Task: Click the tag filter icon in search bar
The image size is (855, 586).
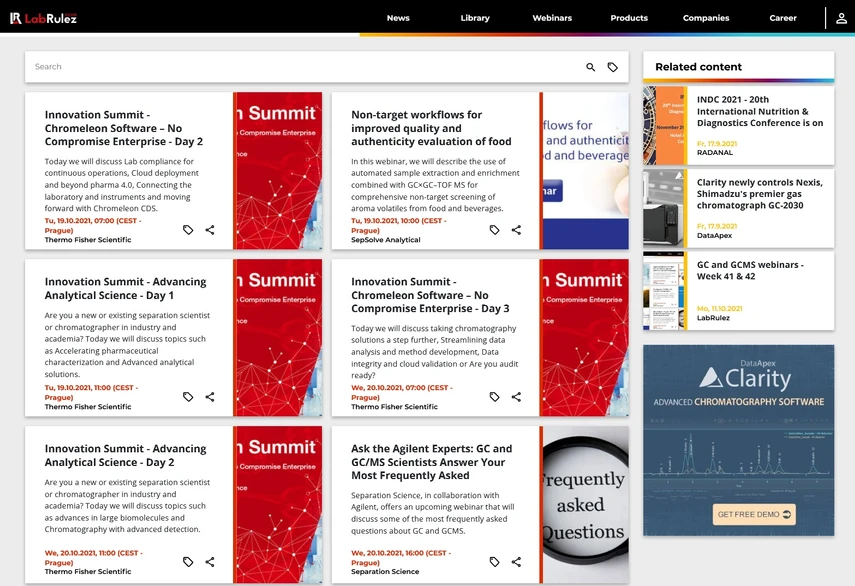Action: (612, 67)
